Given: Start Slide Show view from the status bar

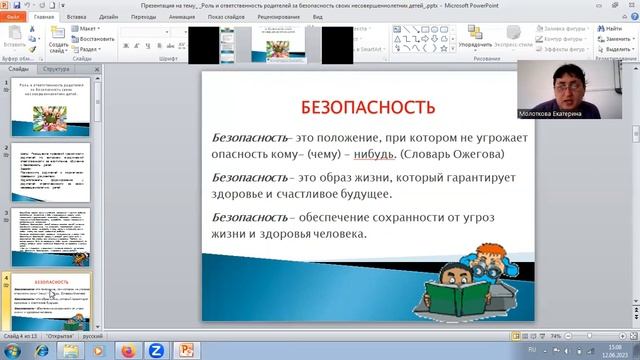Looking at the screenshot, I should (542, 336).
